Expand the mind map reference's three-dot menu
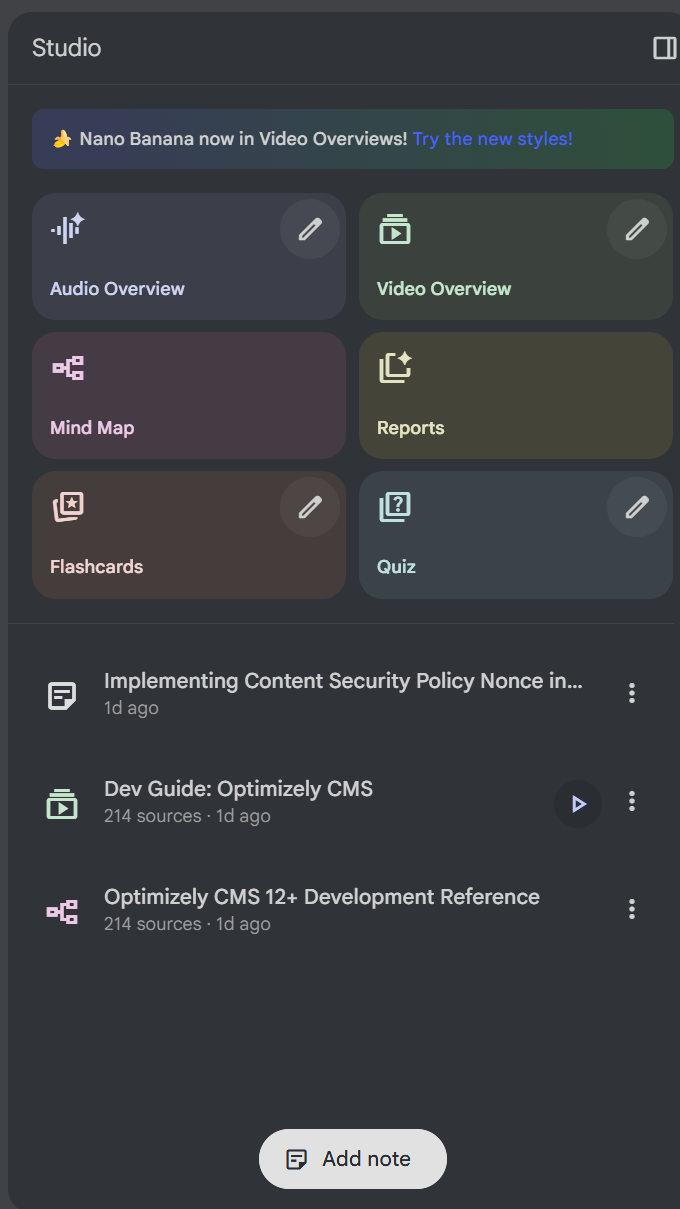Image resolution: width=680 pixels, height=1209 pixels. coord(631,909)
